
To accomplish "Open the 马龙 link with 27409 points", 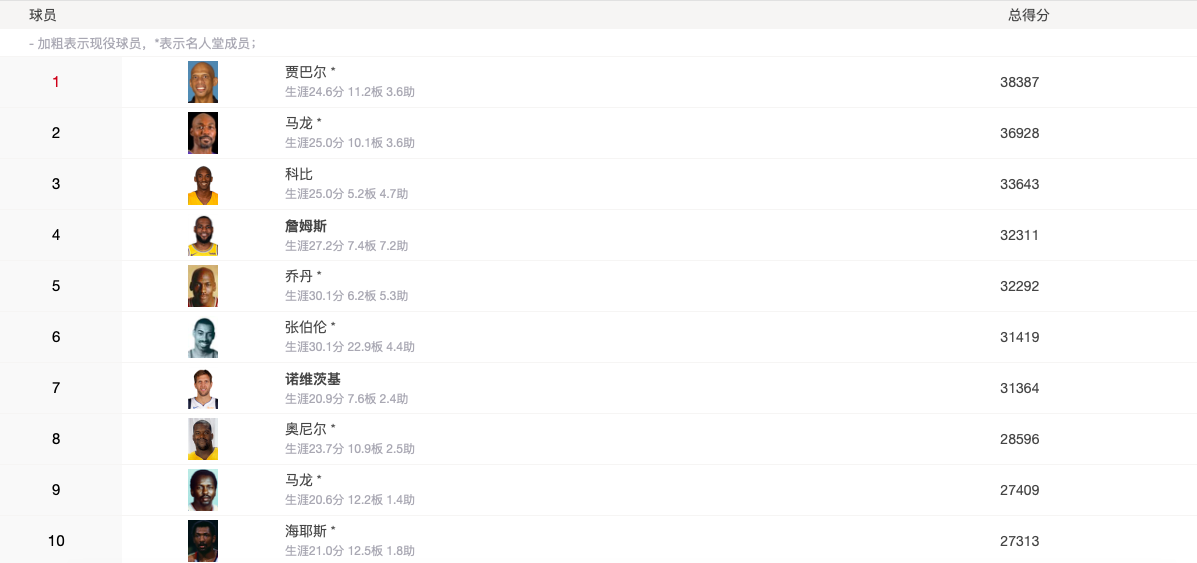I will point(298,480).
